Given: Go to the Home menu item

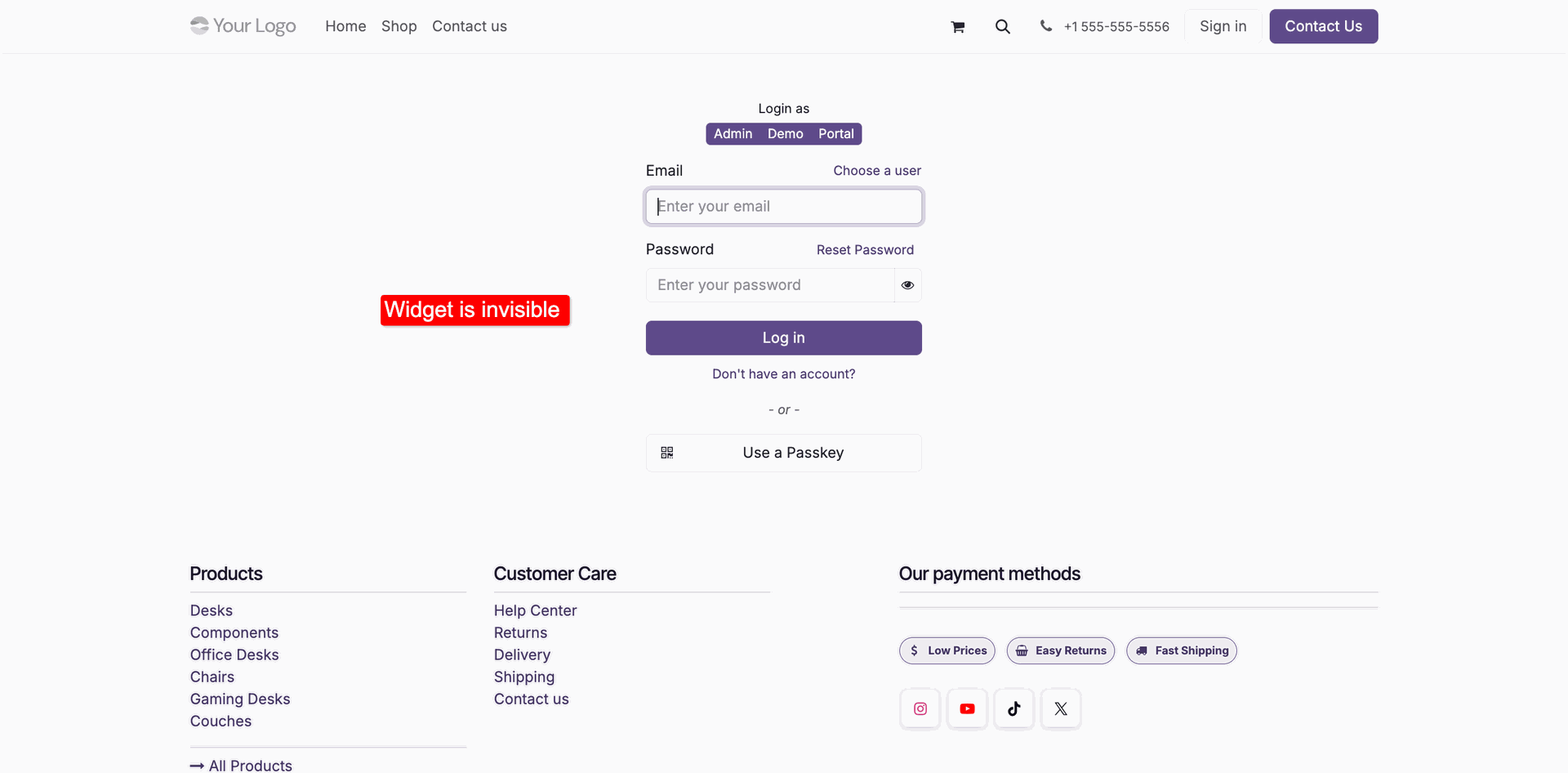Looking at the screenshot, I should (345, 26).
